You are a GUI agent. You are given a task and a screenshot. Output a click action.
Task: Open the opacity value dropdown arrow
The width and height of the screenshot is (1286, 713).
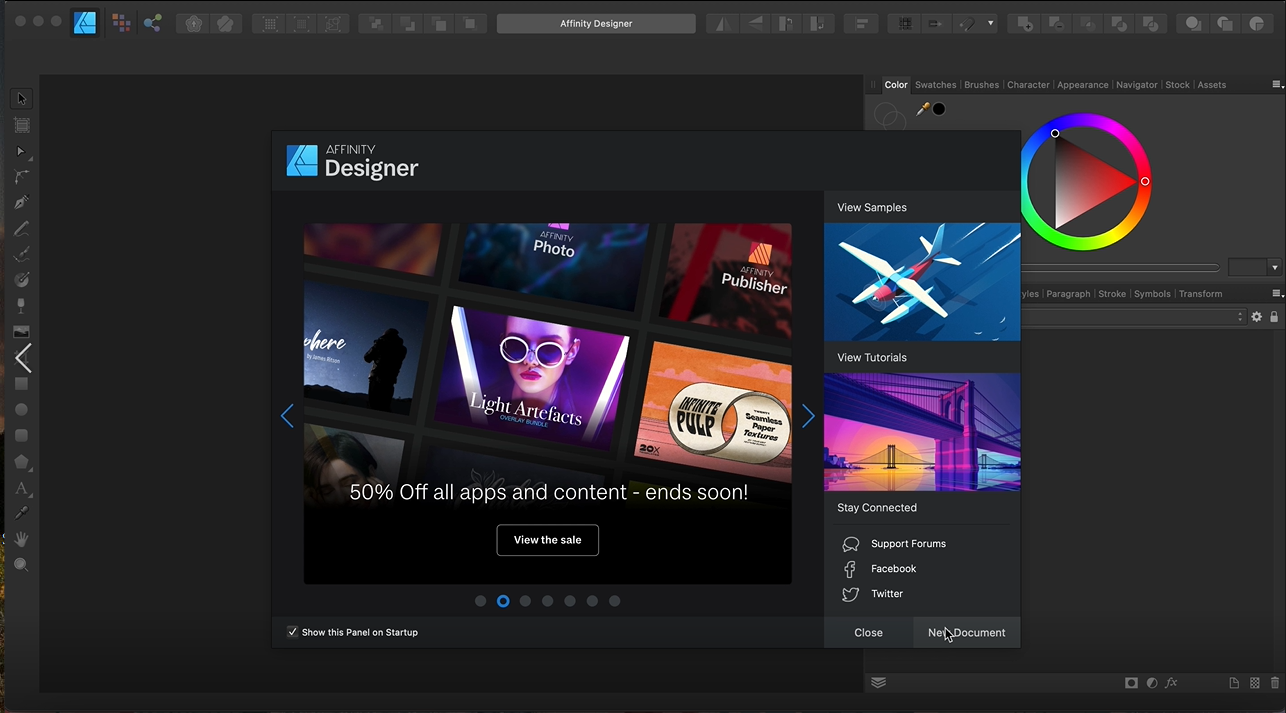click(x=1274, y=268)
